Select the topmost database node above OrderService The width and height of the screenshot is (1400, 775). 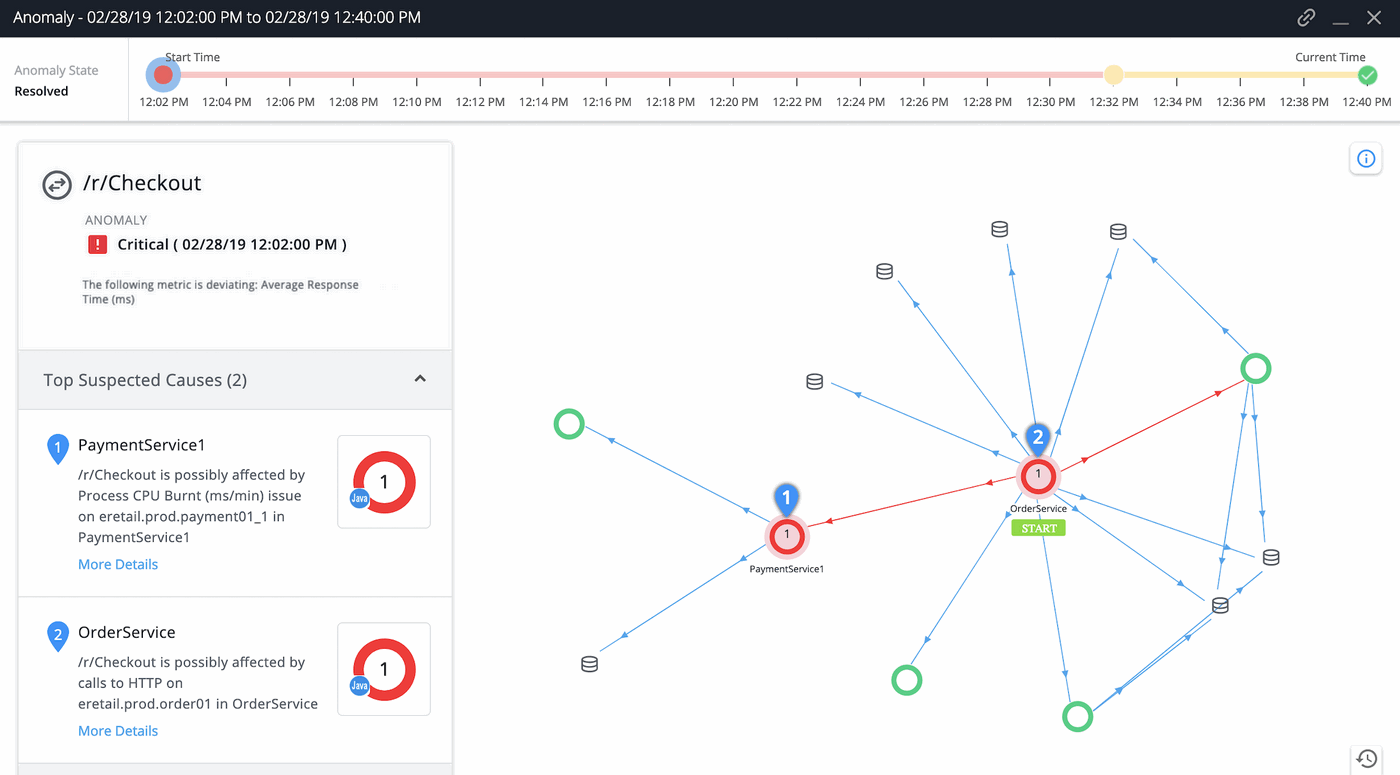click(999, 229)
